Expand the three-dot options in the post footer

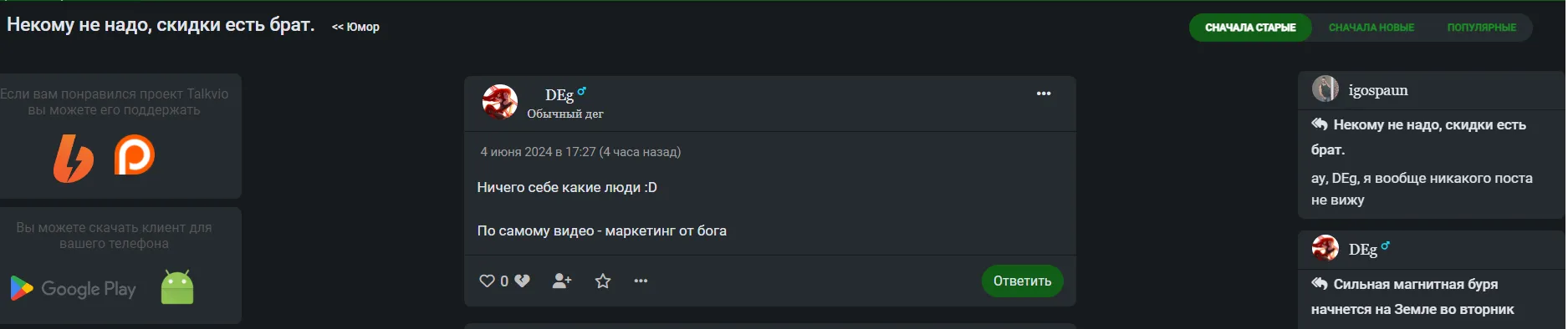pos(641,281)
